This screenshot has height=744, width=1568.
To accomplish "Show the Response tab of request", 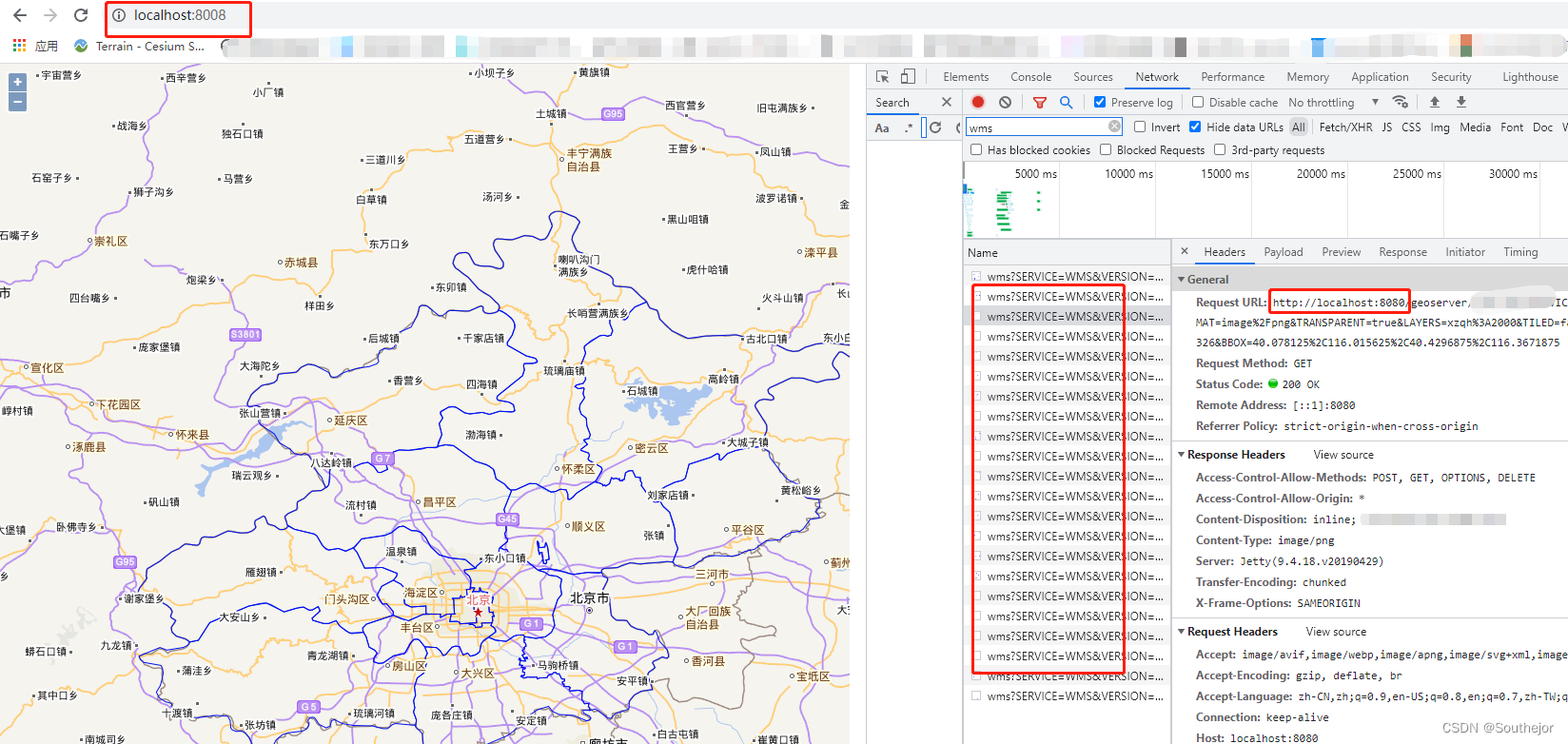I will pyautogui.click(x=1402, y=252).
